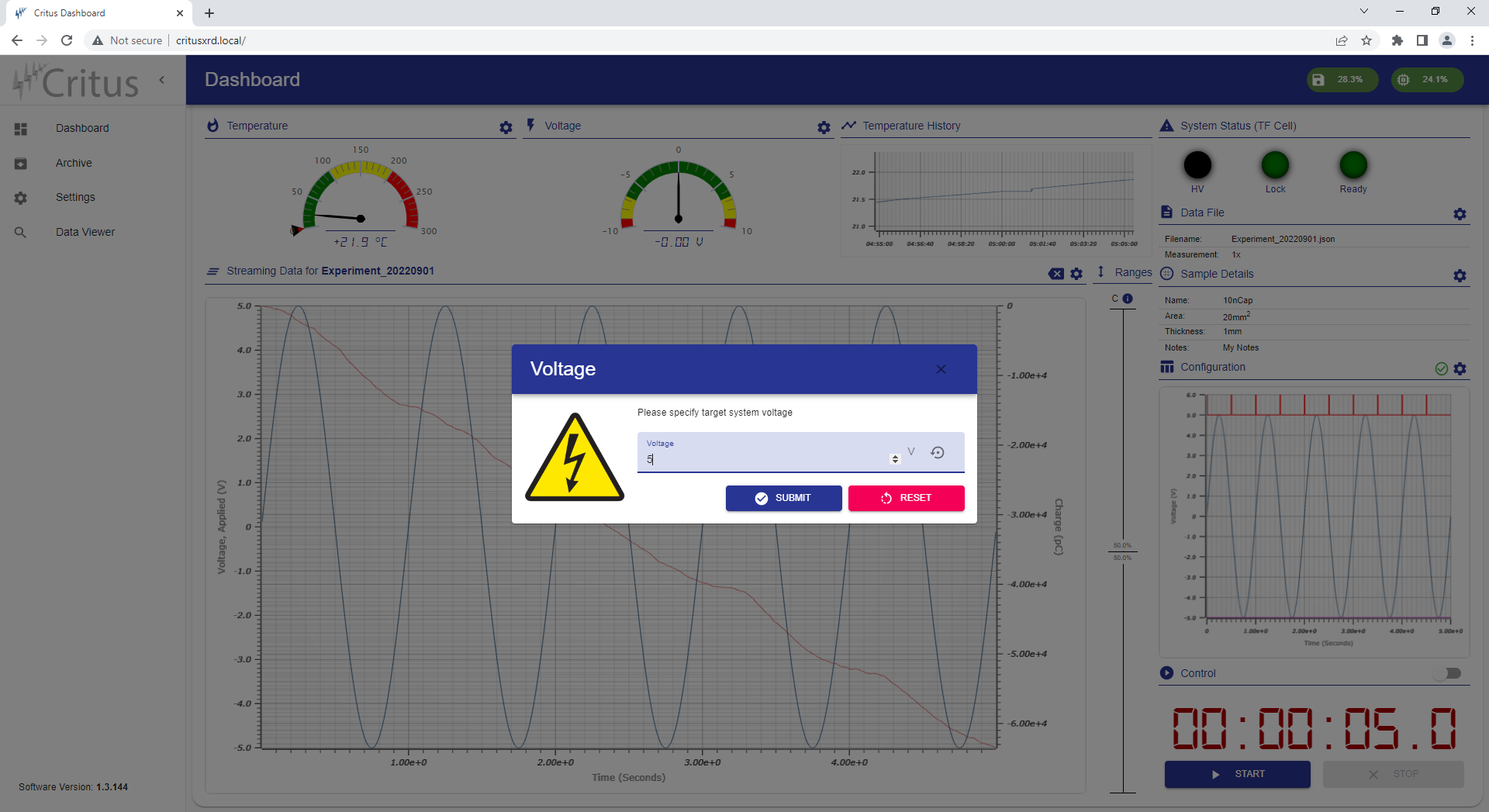Open Chrome three-dot menu
The height and width of the screenshot is (812, 1489).
pos(1472,40)
